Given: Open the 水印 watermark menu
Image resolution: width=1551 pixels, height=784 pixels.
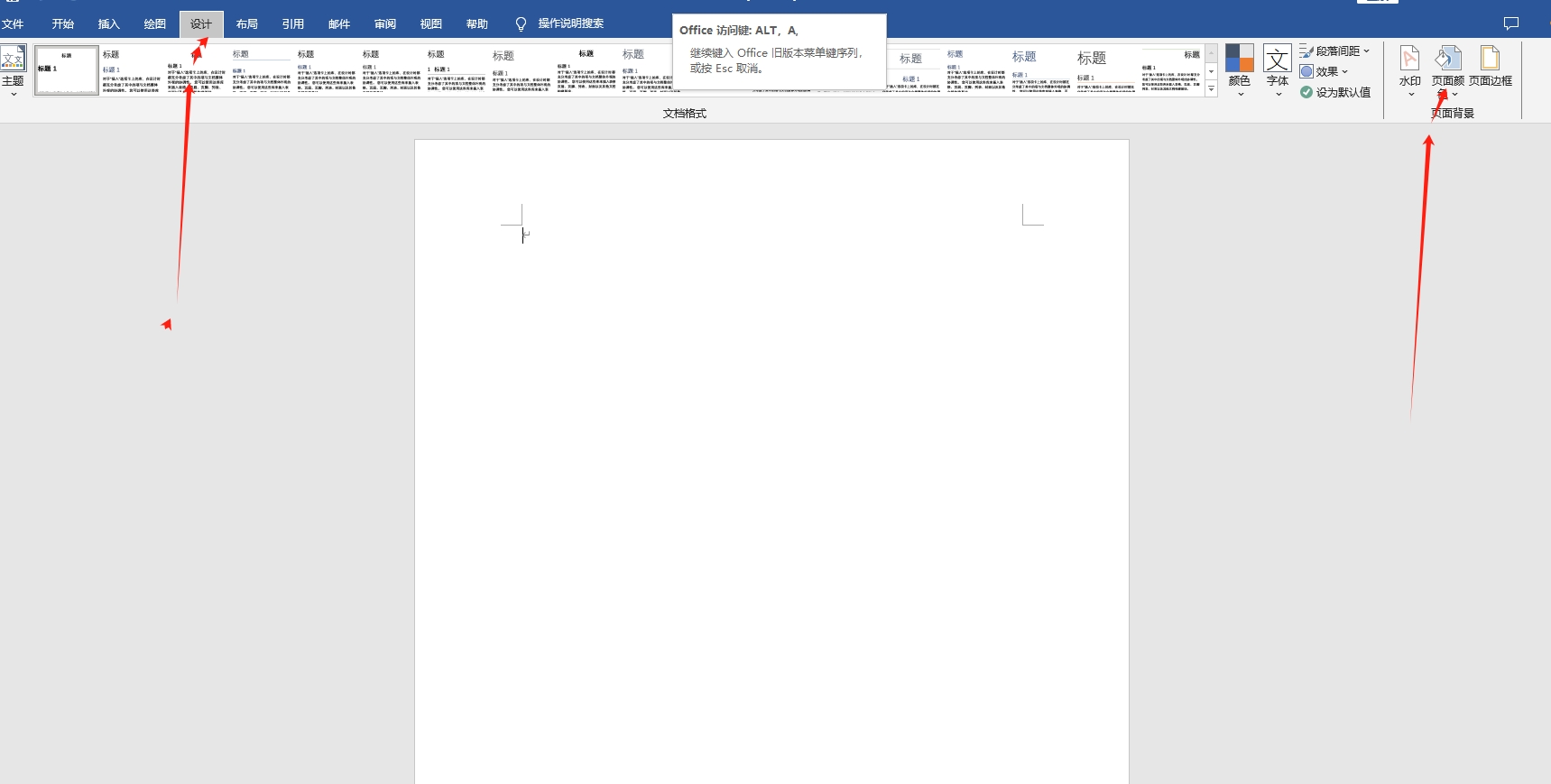Looking at the screenshot, I should coord(1410,69).
